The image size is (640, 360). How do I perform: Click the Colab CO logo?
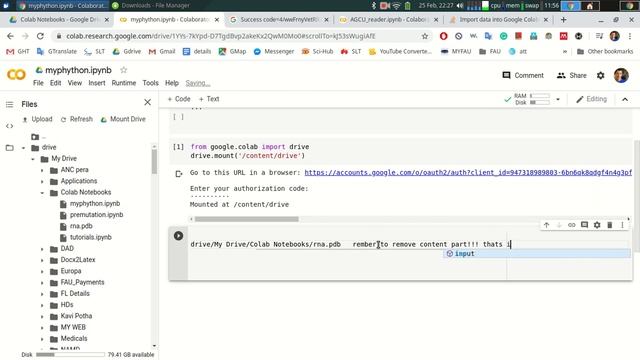tap(16, 75)
